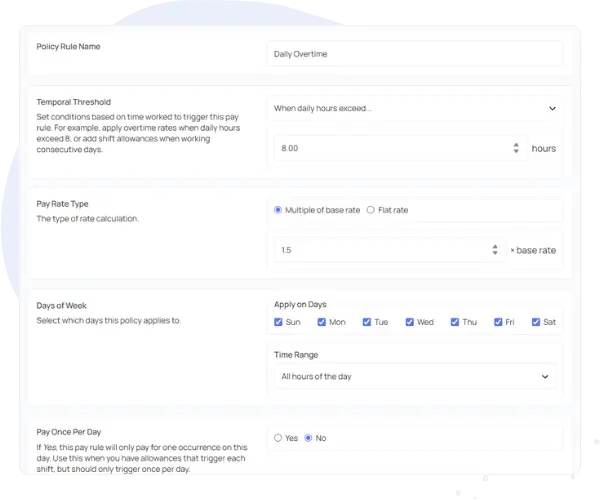
Task: Uncheck the Mon checkbox
Action: coord(322,322)
